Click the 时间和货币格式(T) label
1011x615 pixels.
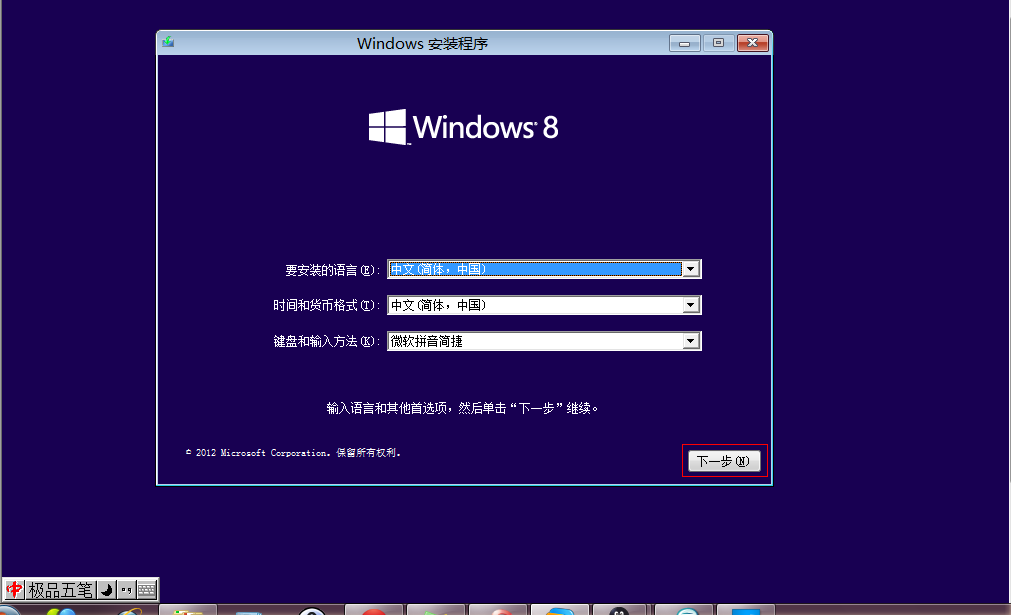[326, 306]
